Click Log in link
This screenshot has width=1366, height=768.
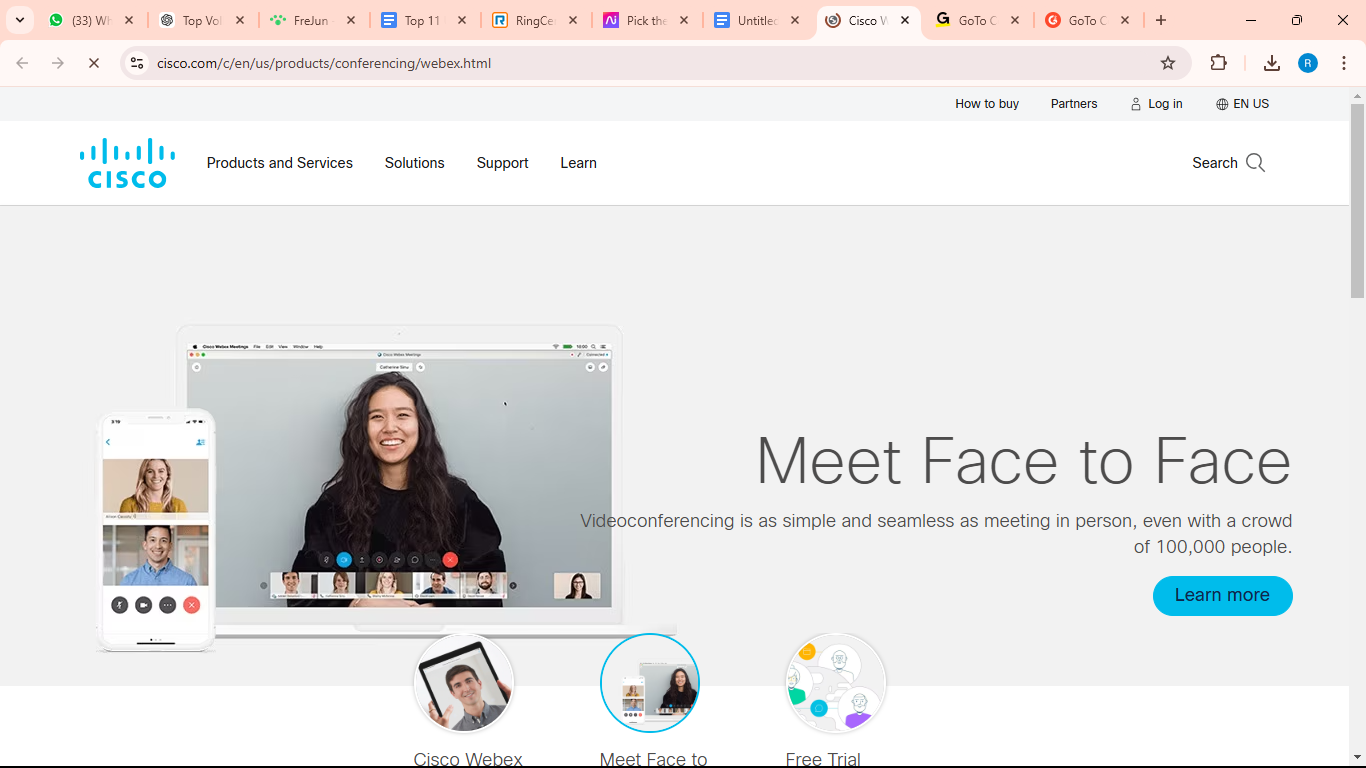[x=1156, y=104]
